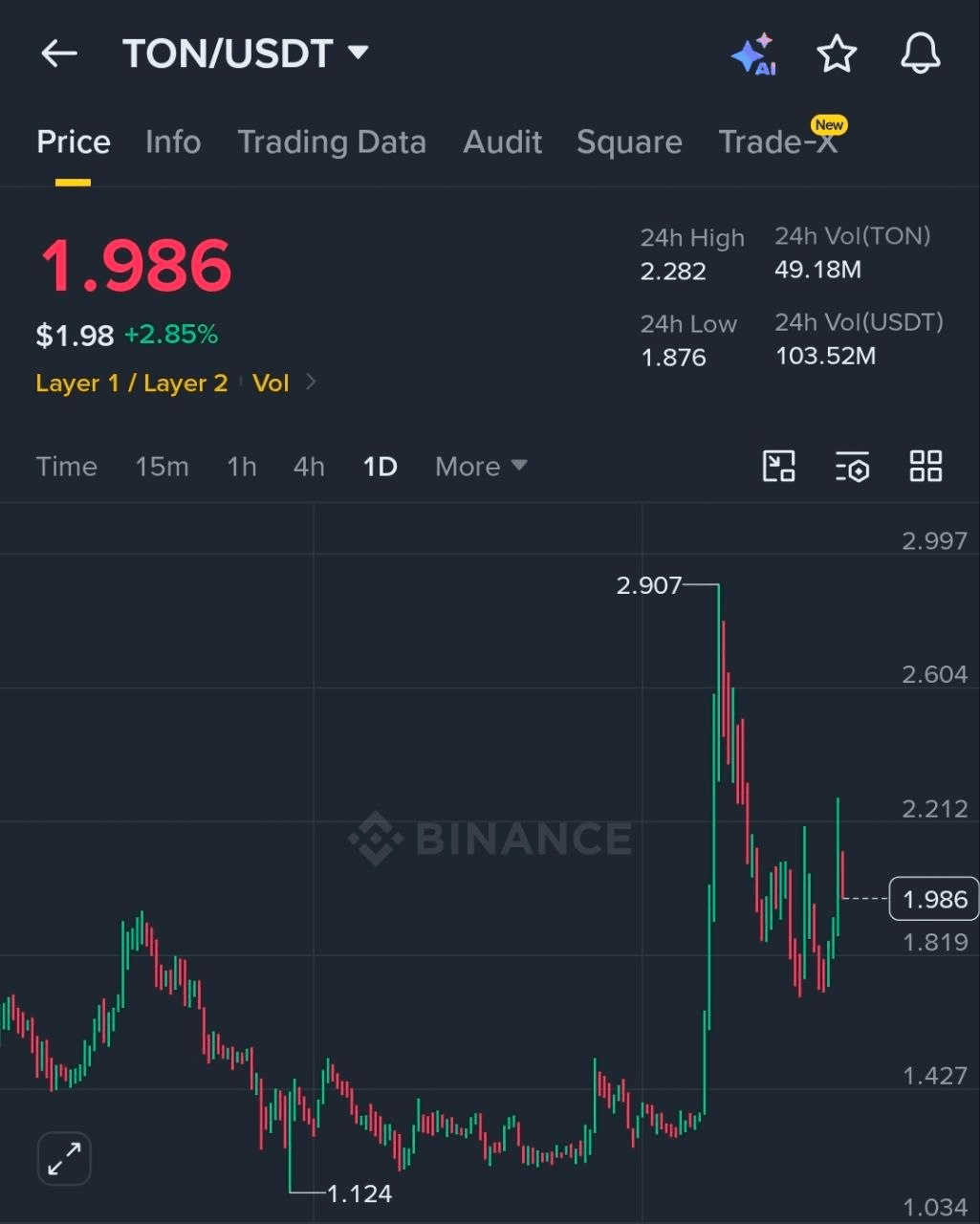Image resolution: width=980 pixels, height=1224 pixels.
Task: Tap the 24h High value 2.282
Action: click(673, 272)
